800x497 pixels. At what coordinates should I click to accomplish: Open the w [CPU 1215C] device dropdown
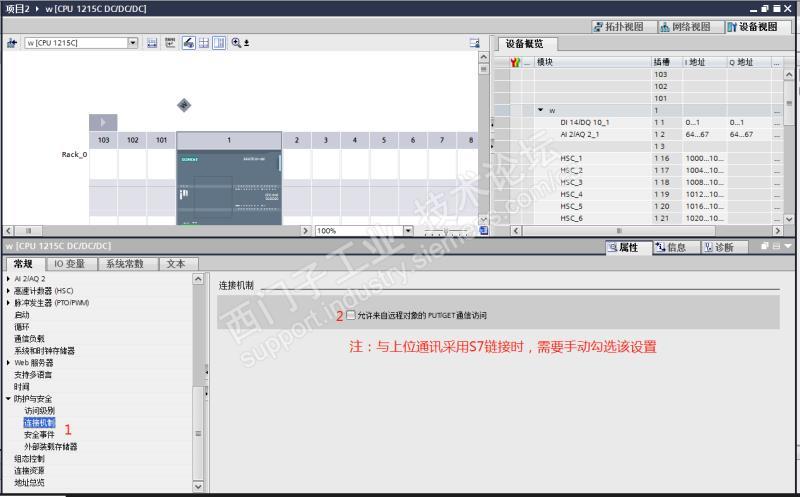133,43
